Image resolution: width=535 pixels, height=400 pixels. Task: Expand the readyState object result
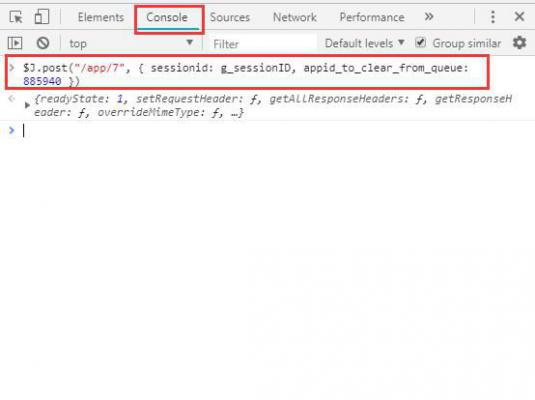(27, 105)
